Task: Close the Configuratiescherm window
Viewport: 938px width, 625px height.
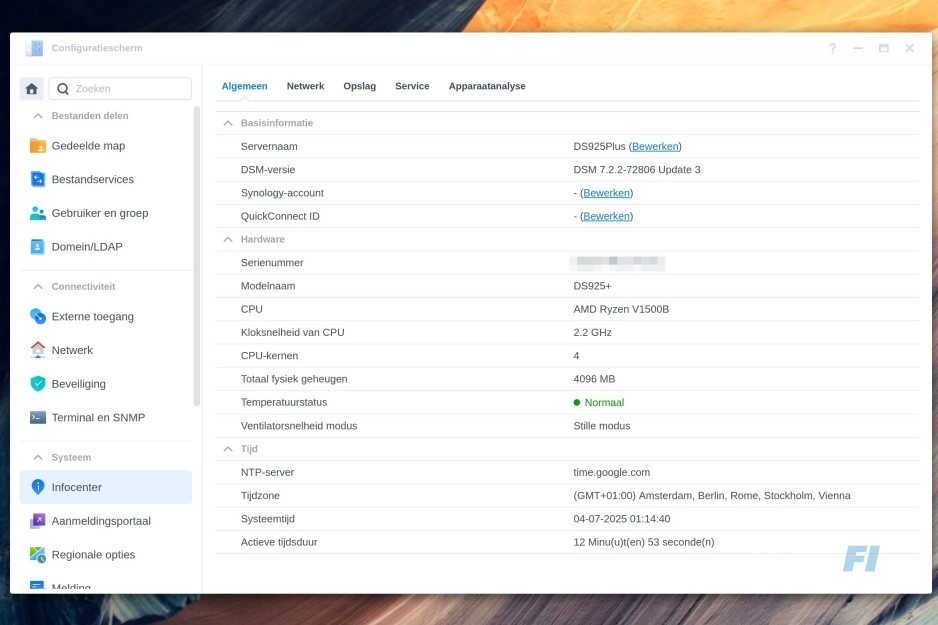Action: point(909,48)
